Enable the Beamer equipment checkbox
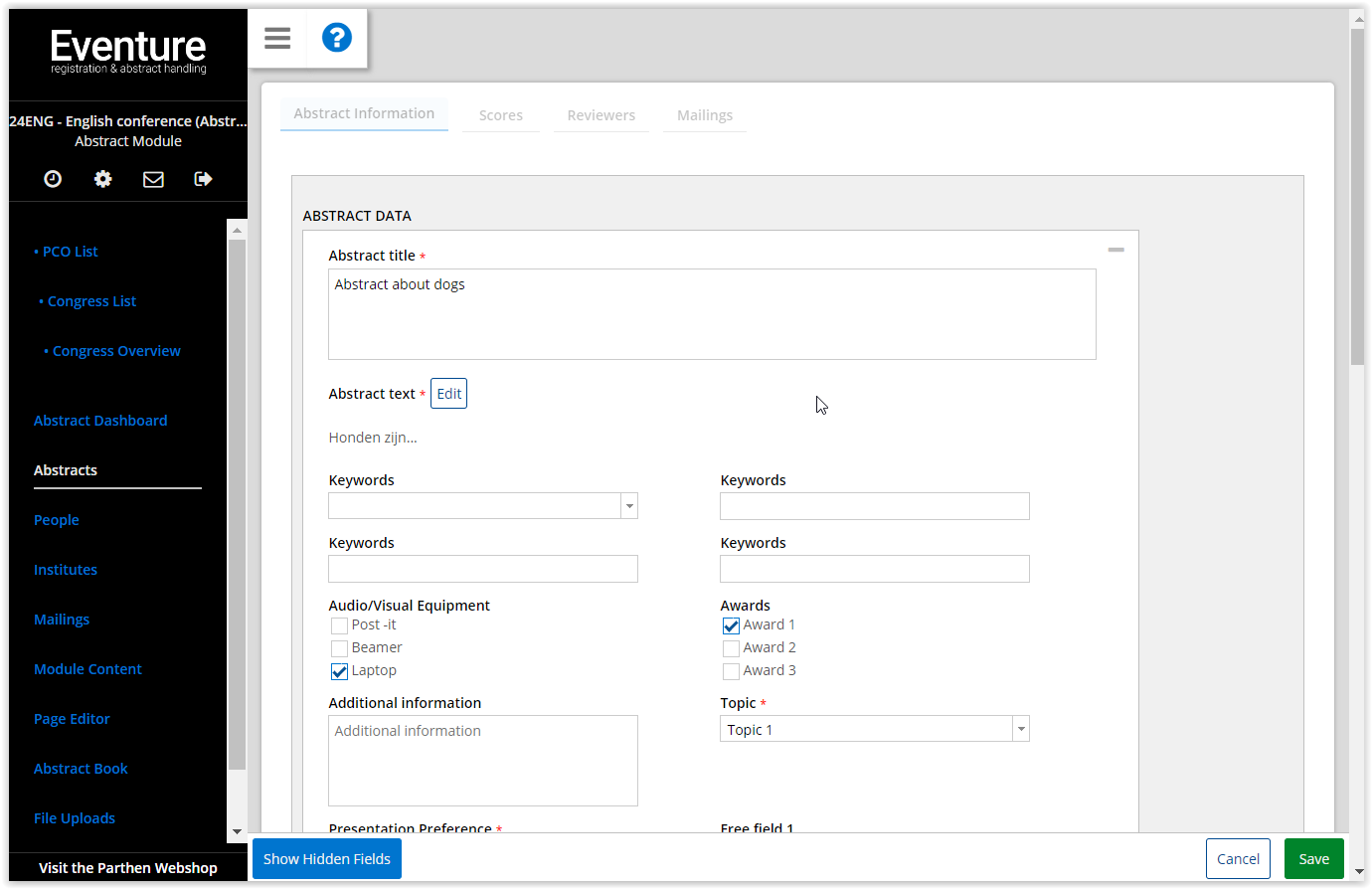 coord(339,648)
